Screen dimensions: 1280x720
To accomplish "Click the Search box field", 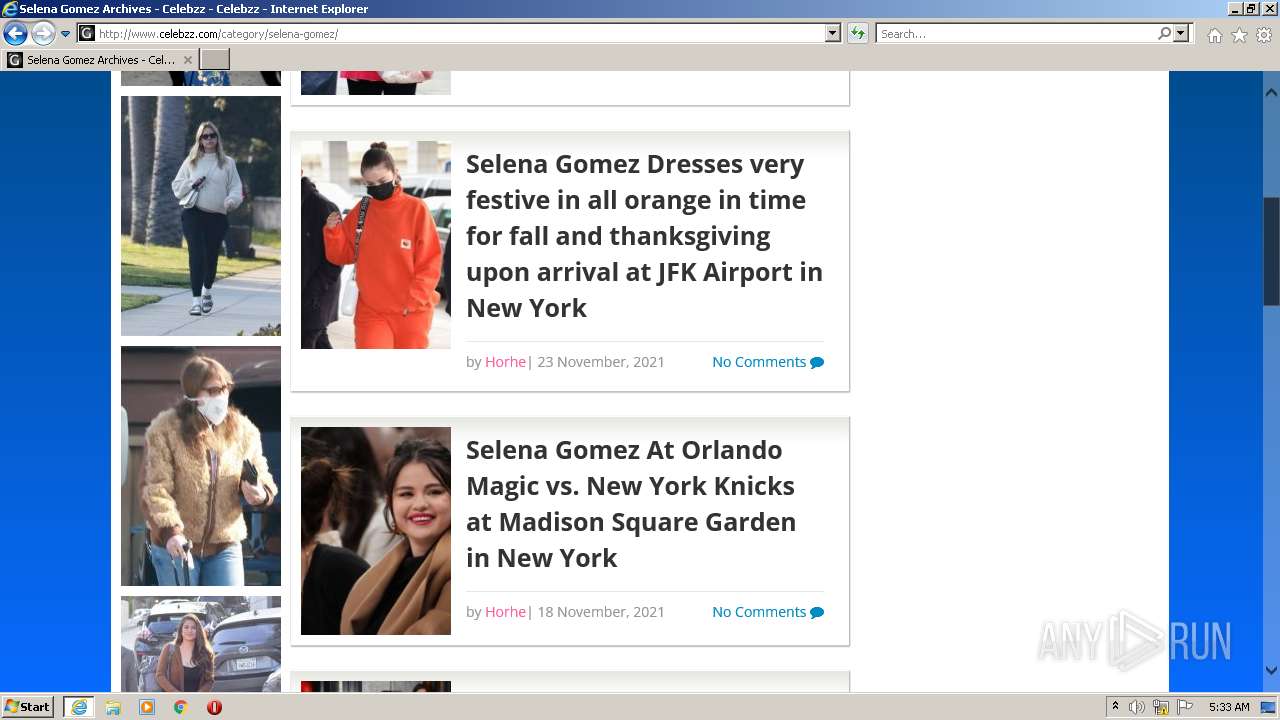I will coord(1016,34).
